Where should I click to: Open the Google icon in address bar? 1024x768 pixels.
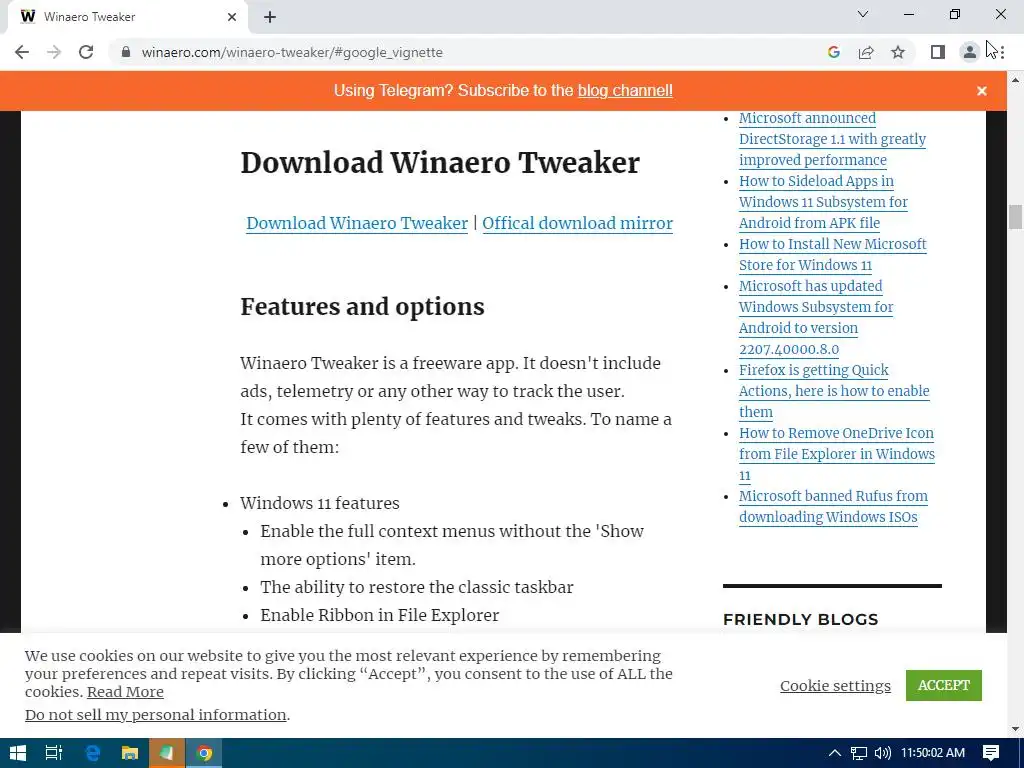click(833, 52)
